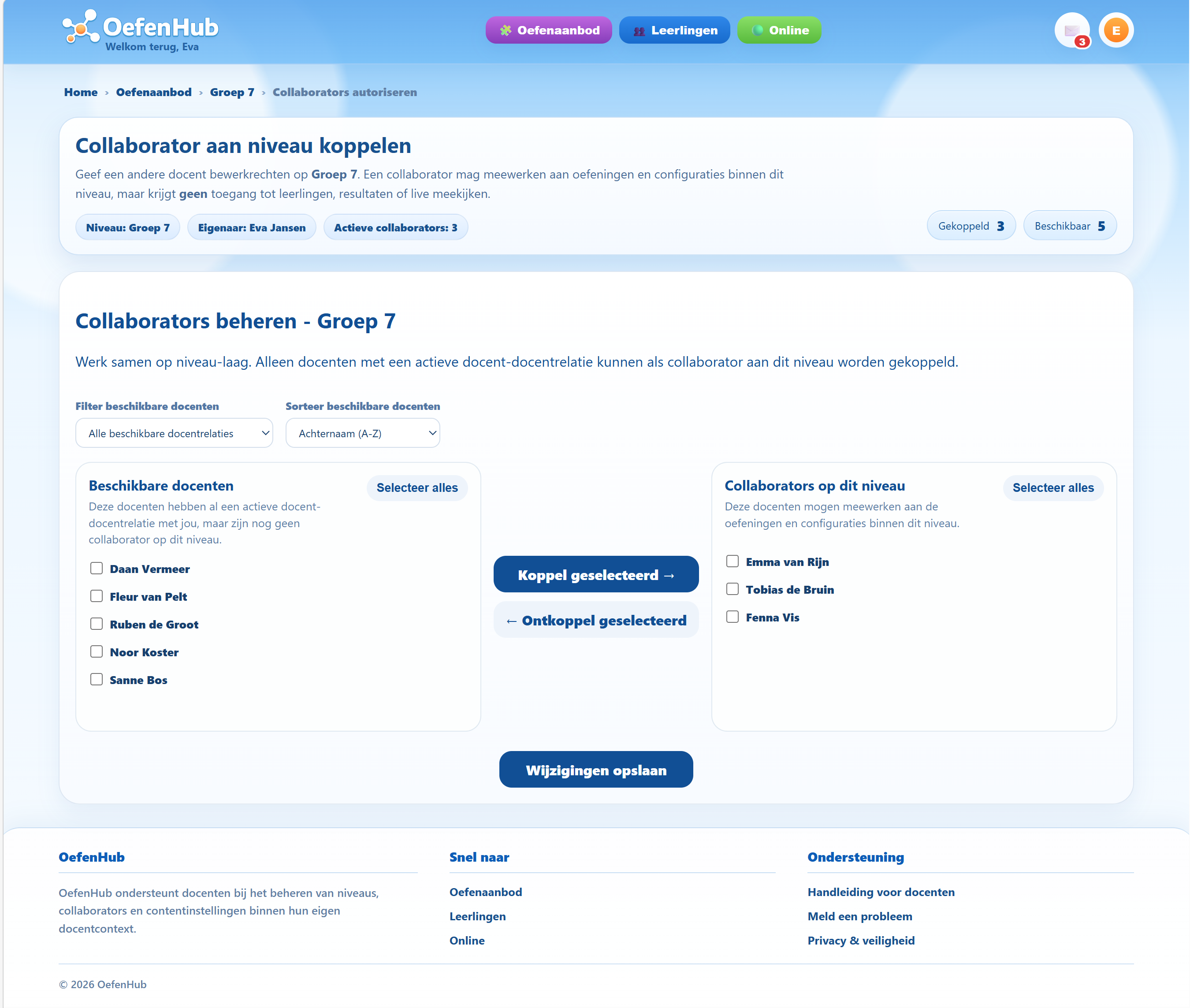Open the Leerlingen navigation button

click(674, 30)
